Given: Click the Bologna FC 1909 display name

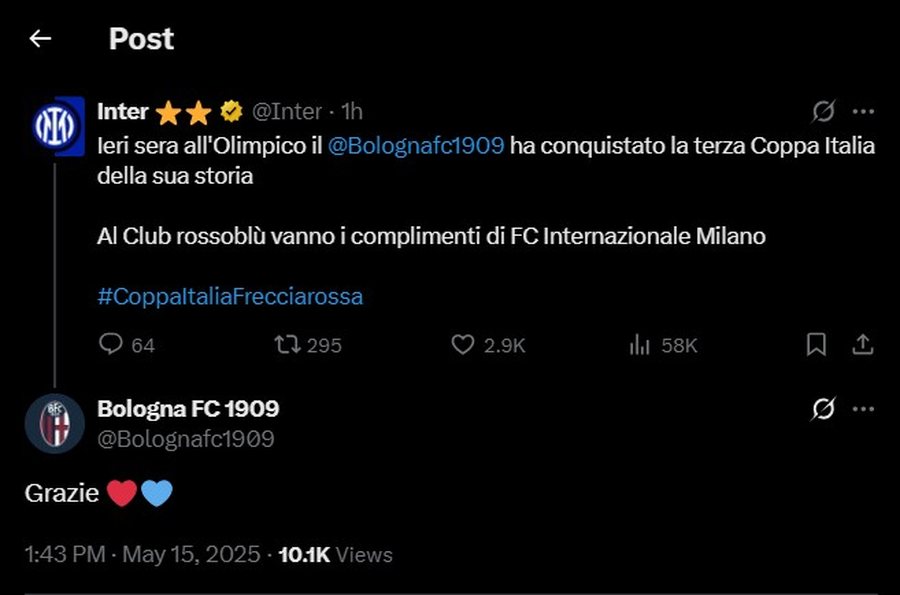Looking at the screenshot, I should (x=188, y=409).
